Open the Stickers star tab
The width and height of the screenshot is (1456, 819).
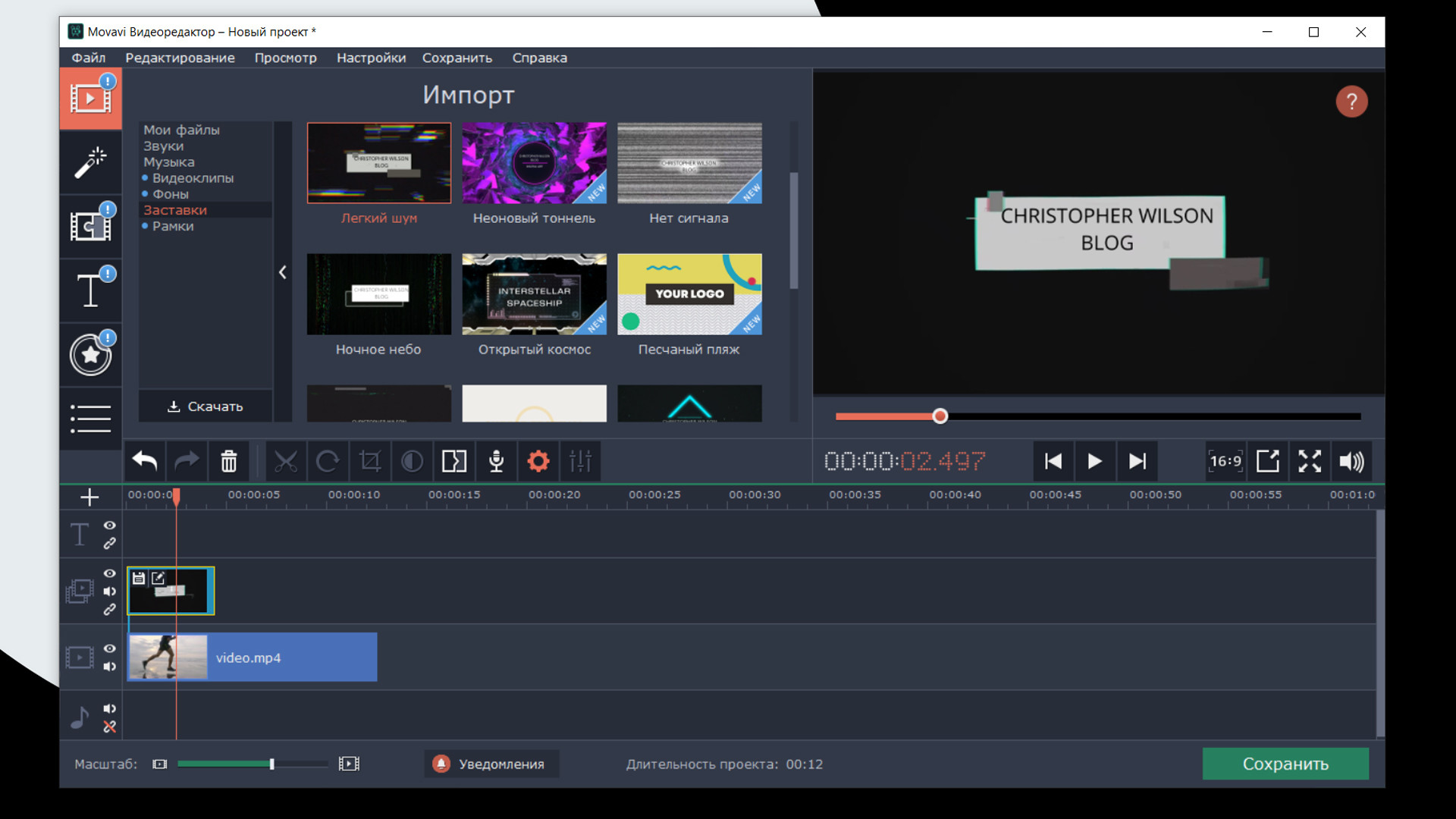click(x=90, y=355)
